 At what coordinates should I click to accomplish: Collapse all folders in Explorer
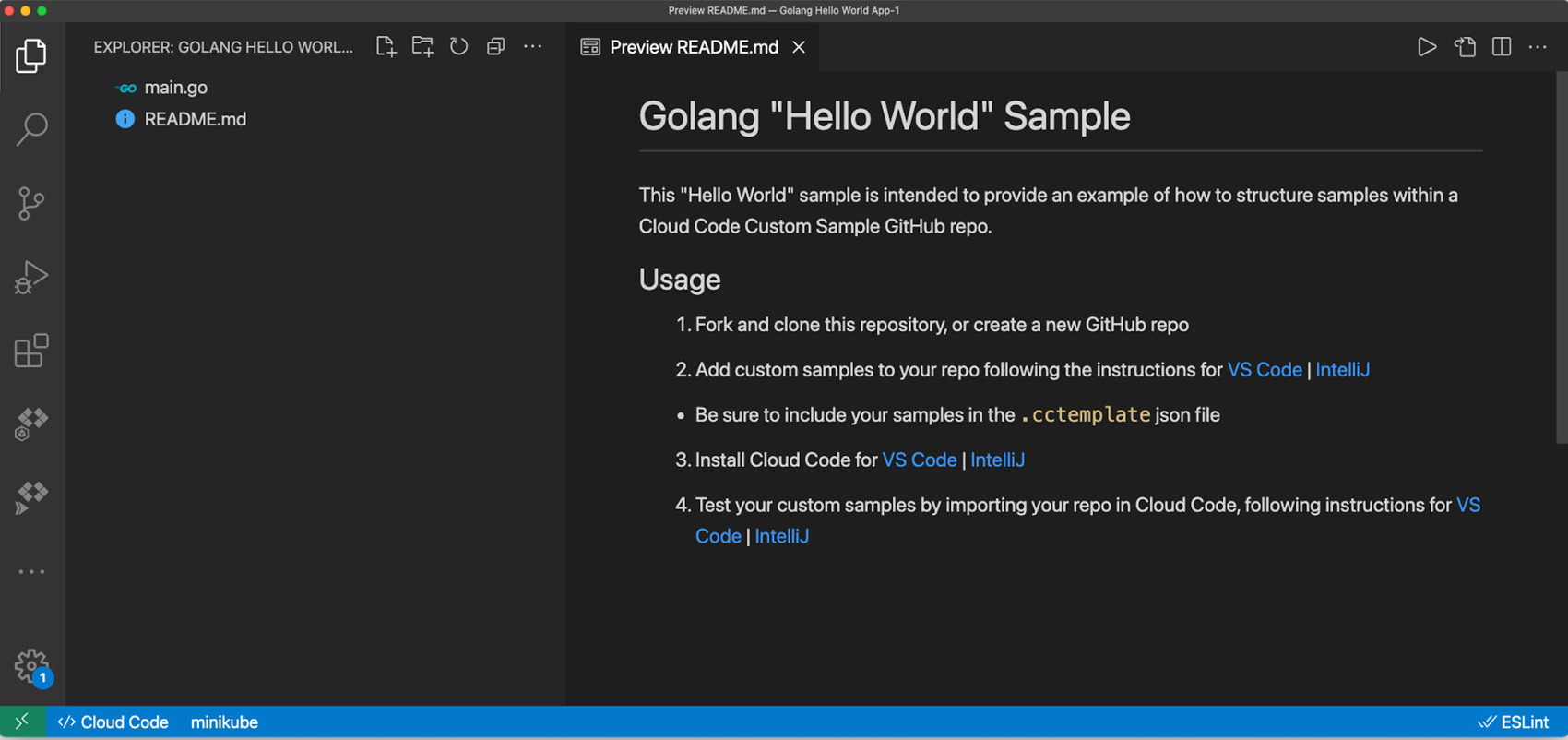tap(496, 47)
